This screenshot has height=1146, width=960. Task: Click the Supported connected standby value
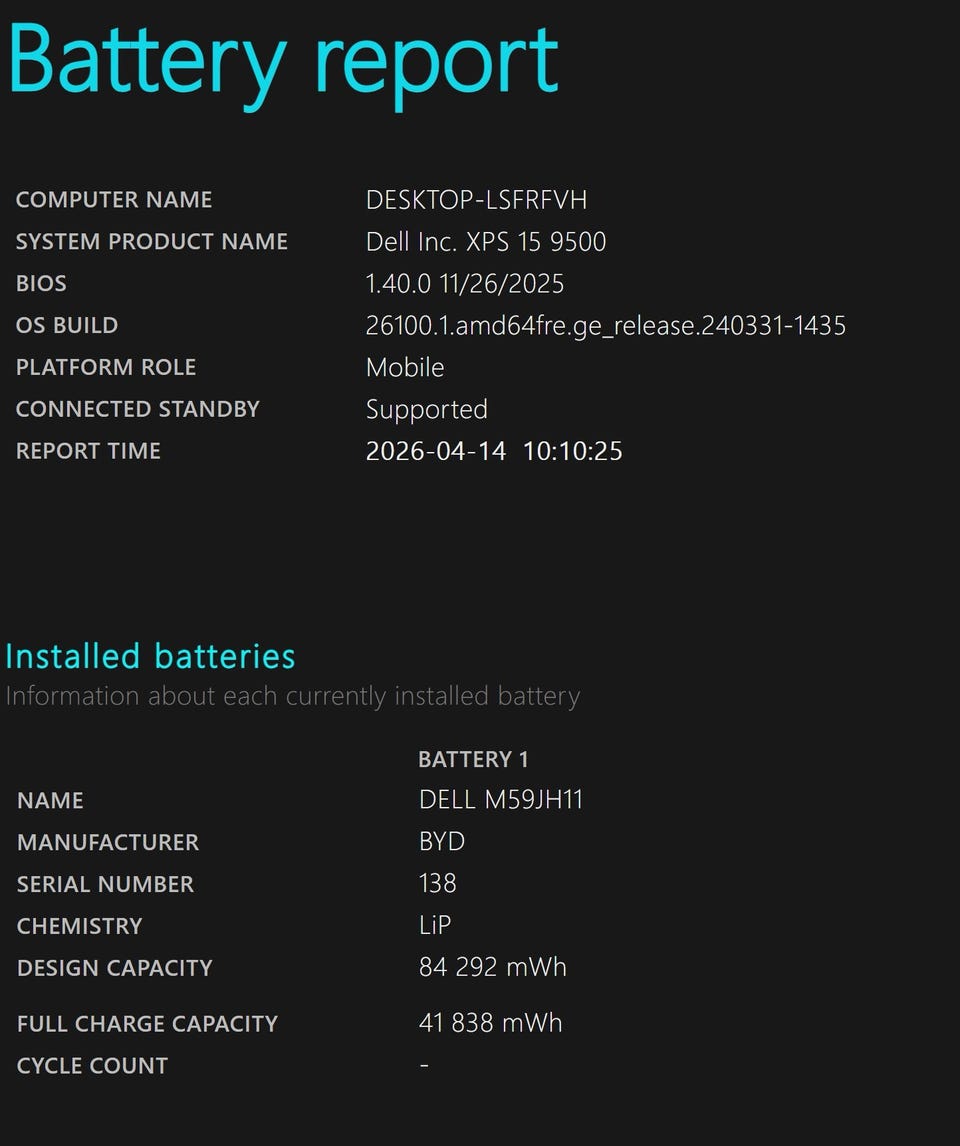pyautogui.click(x=427, y=410)
